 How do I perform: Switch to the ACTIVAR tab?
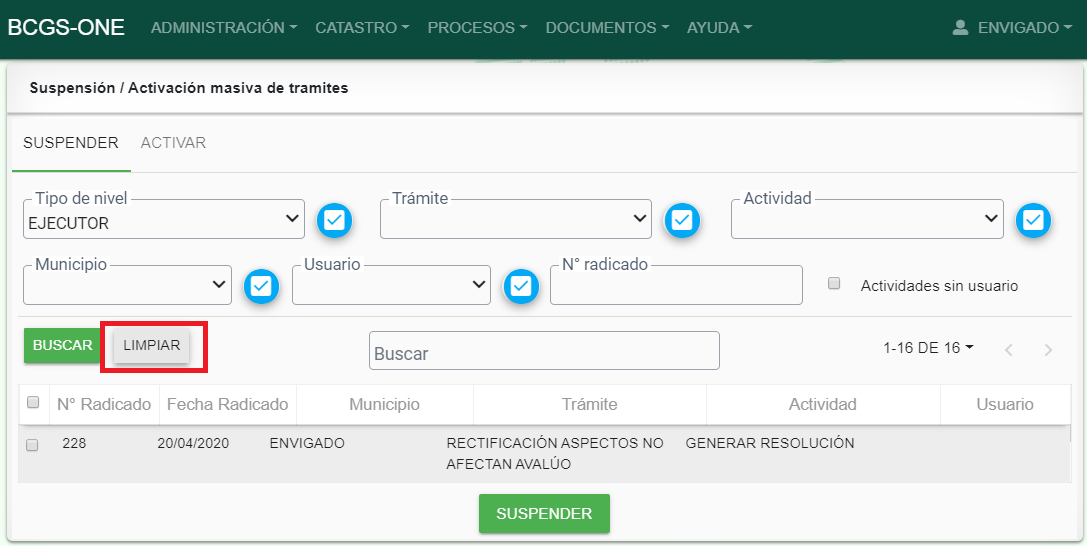[x=173, y=143]
